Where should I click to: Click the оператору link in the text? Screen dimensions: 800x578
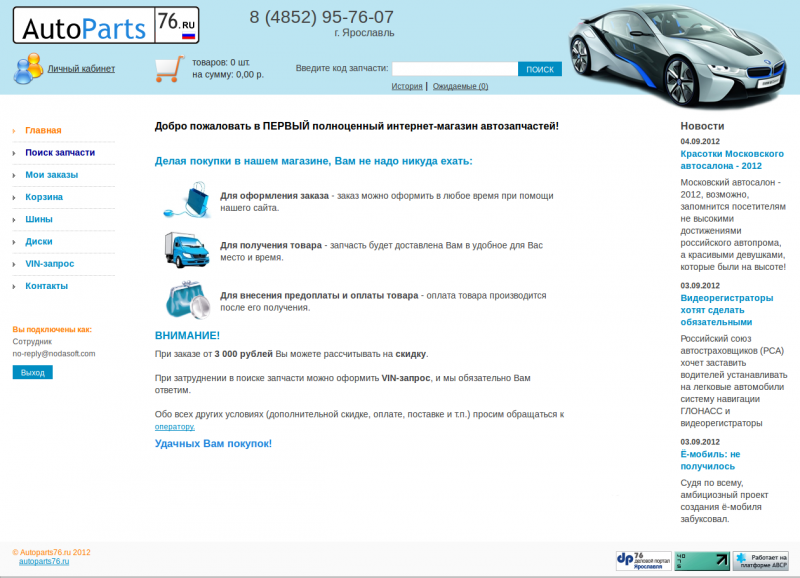(175, 427)
